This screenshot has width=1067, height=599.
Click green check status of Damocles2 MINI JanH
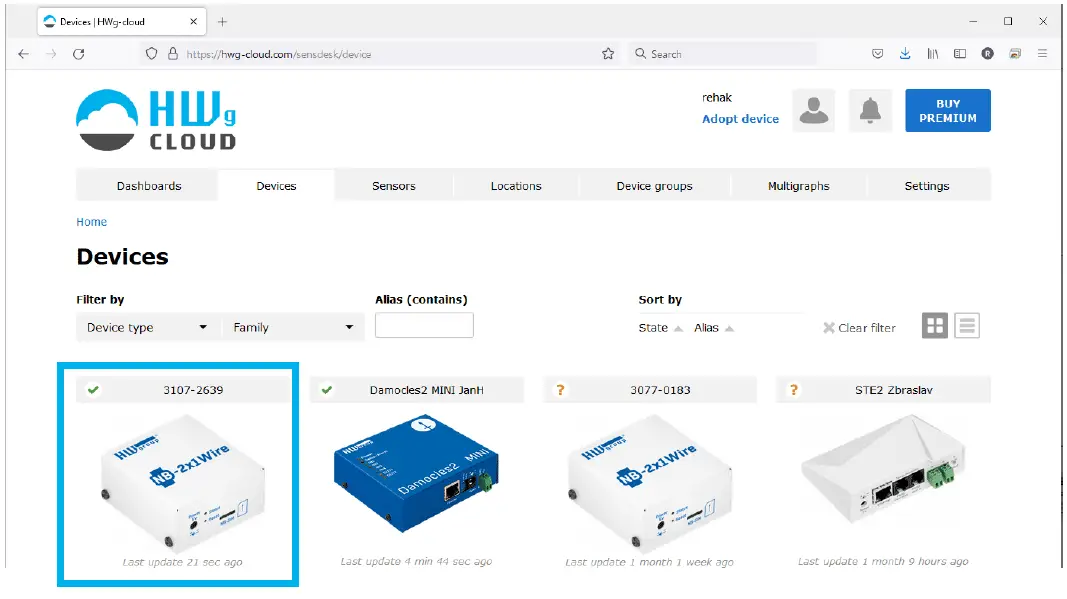coord(327,390)
